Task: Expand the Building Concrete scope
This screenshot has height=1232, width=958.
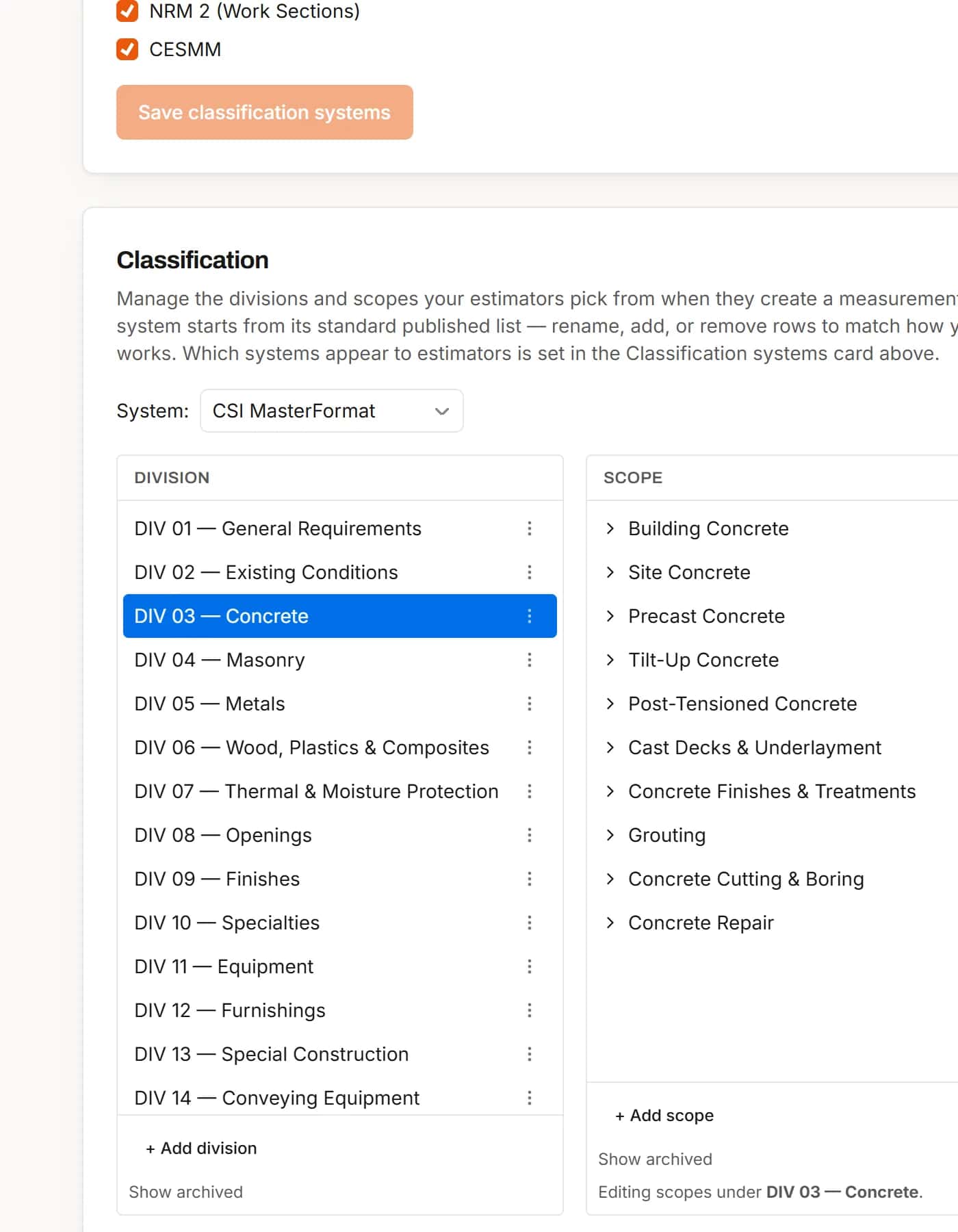Action: [x=610, y=528]
